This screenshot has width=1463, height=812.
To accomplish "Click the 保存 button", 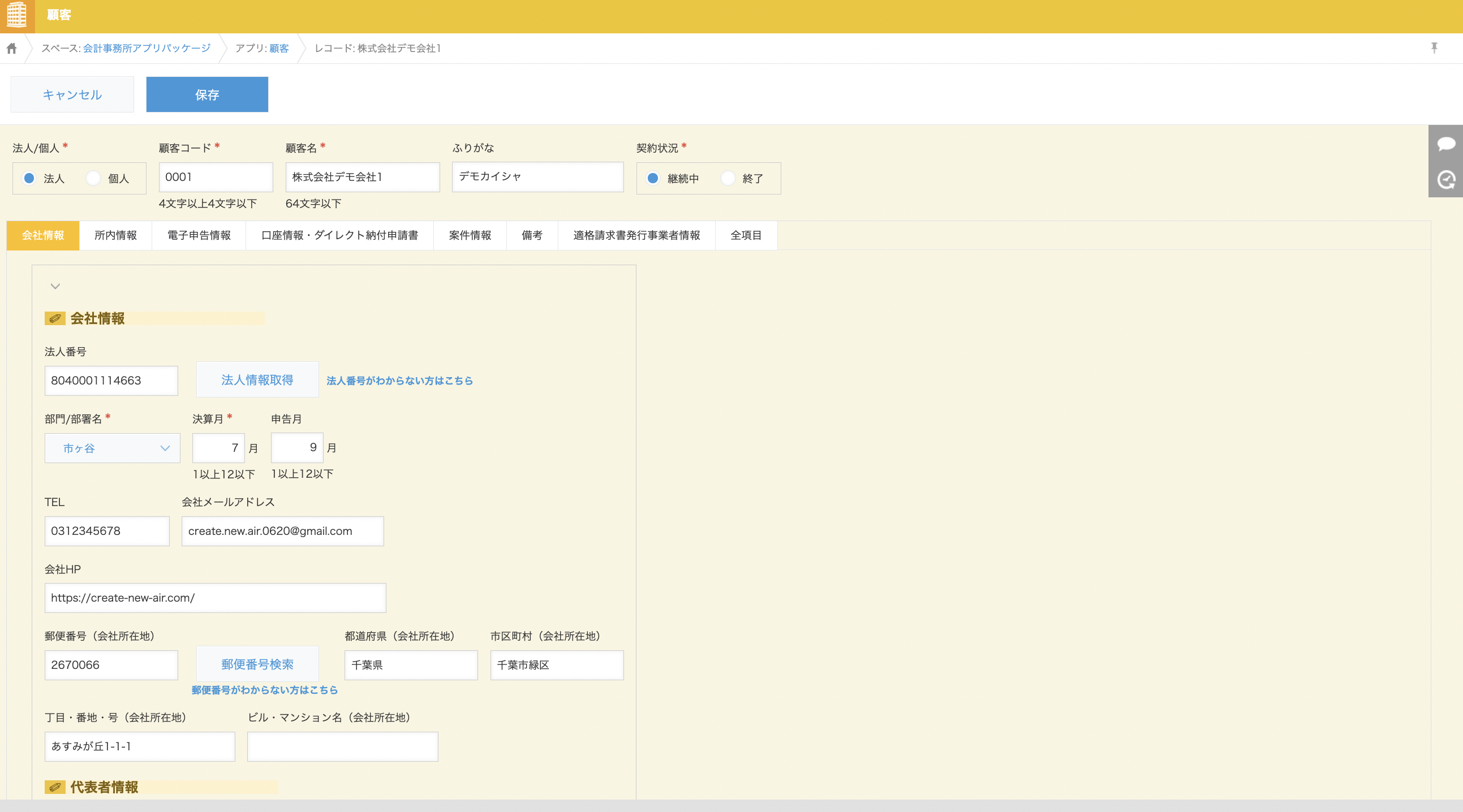I will pos(206,94).
